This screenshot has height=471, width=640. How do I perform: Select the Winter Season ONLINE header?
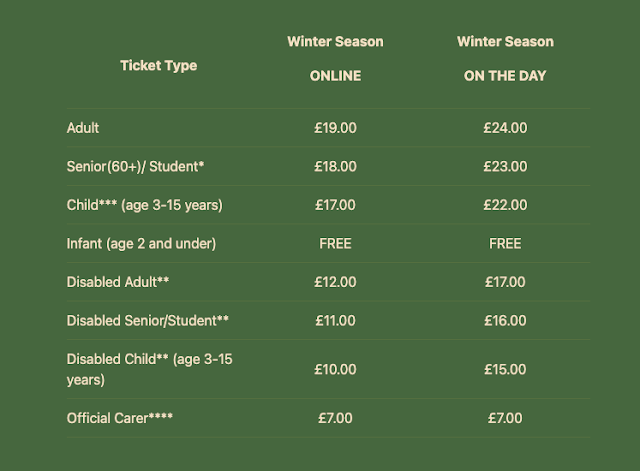click(335, 59)
